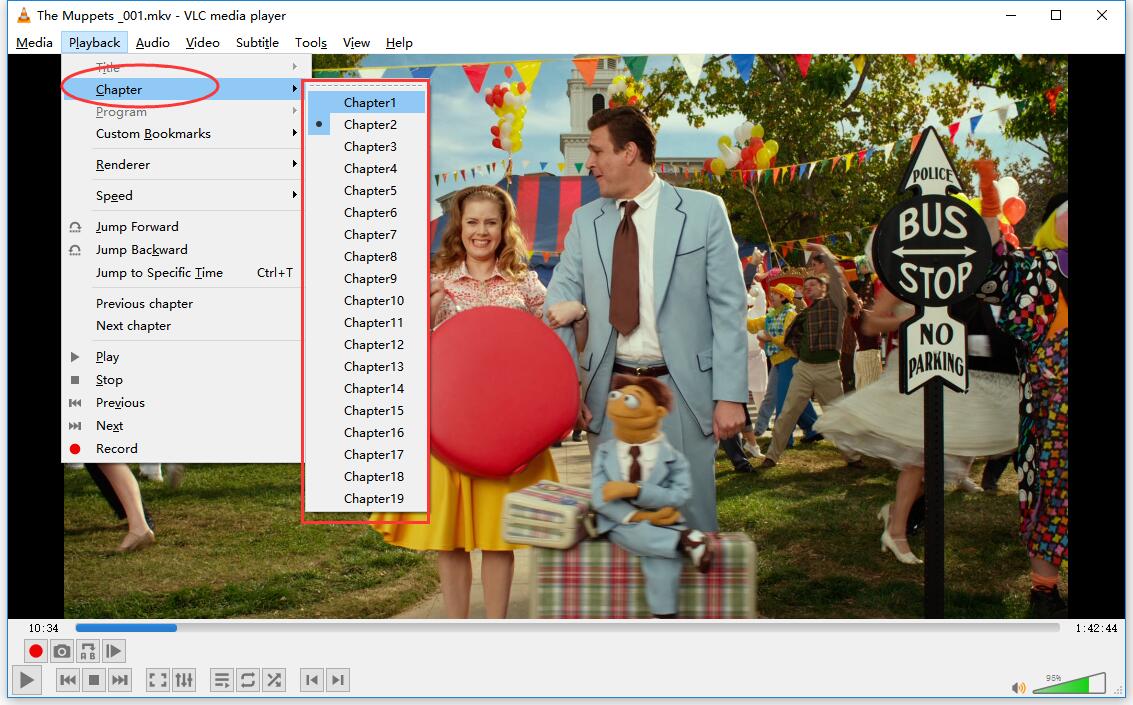The image size is (1133, 705).
Task: Mute audio via speaker icon
Action: (1019, 687)
